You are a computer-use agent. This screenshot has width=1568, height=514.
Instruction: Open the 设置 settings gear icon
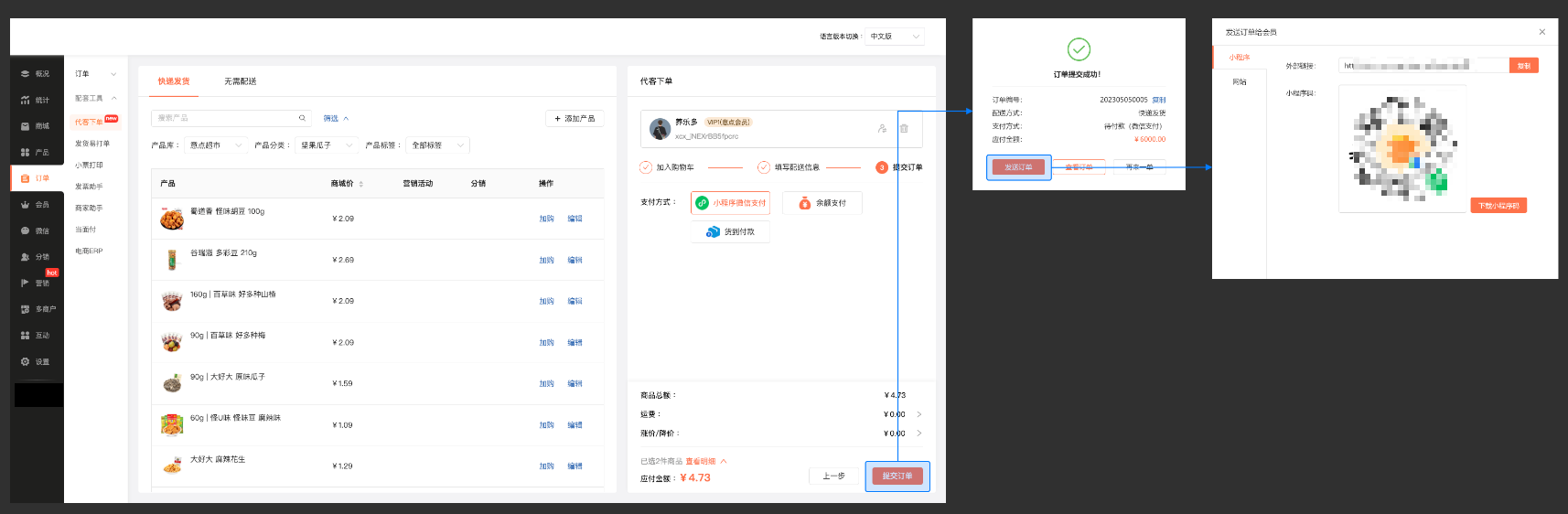(26, 361)
